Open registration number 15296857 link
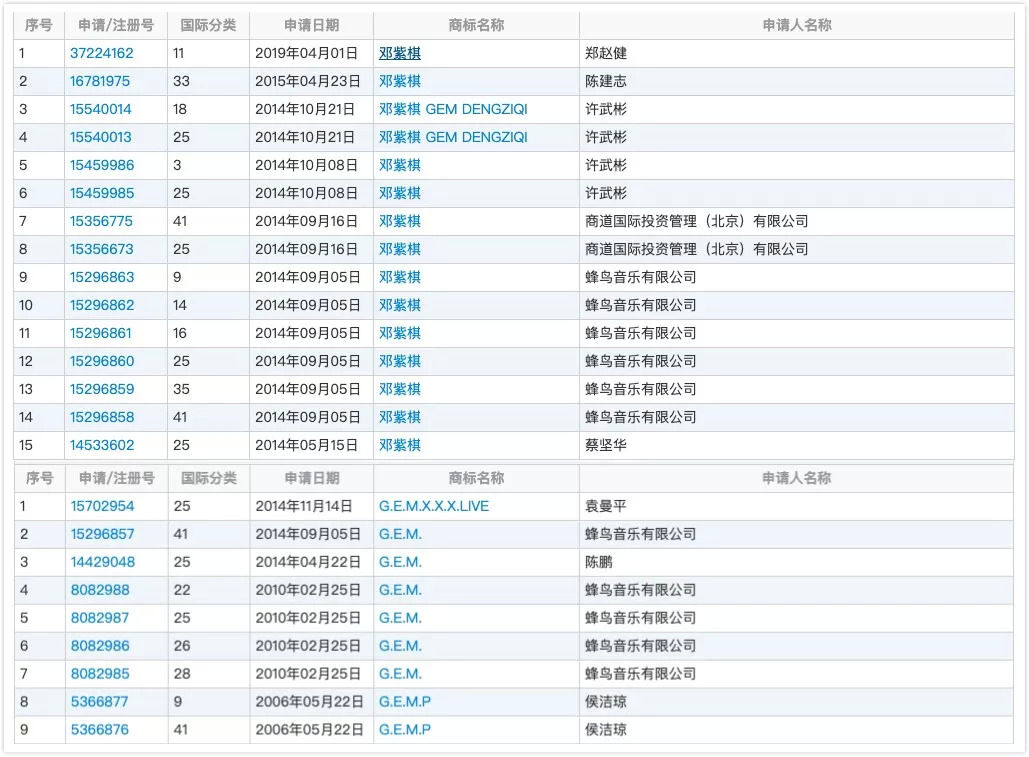Image resolution: width=1029 pixels, height=757 pixels. [102, 534]
